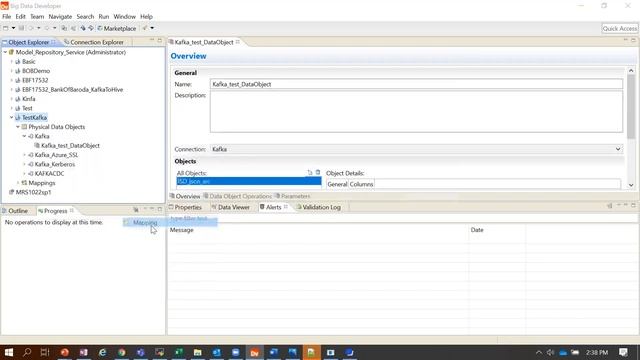Open the Window menu
This screenshot has width=640, height=360.
124,17
